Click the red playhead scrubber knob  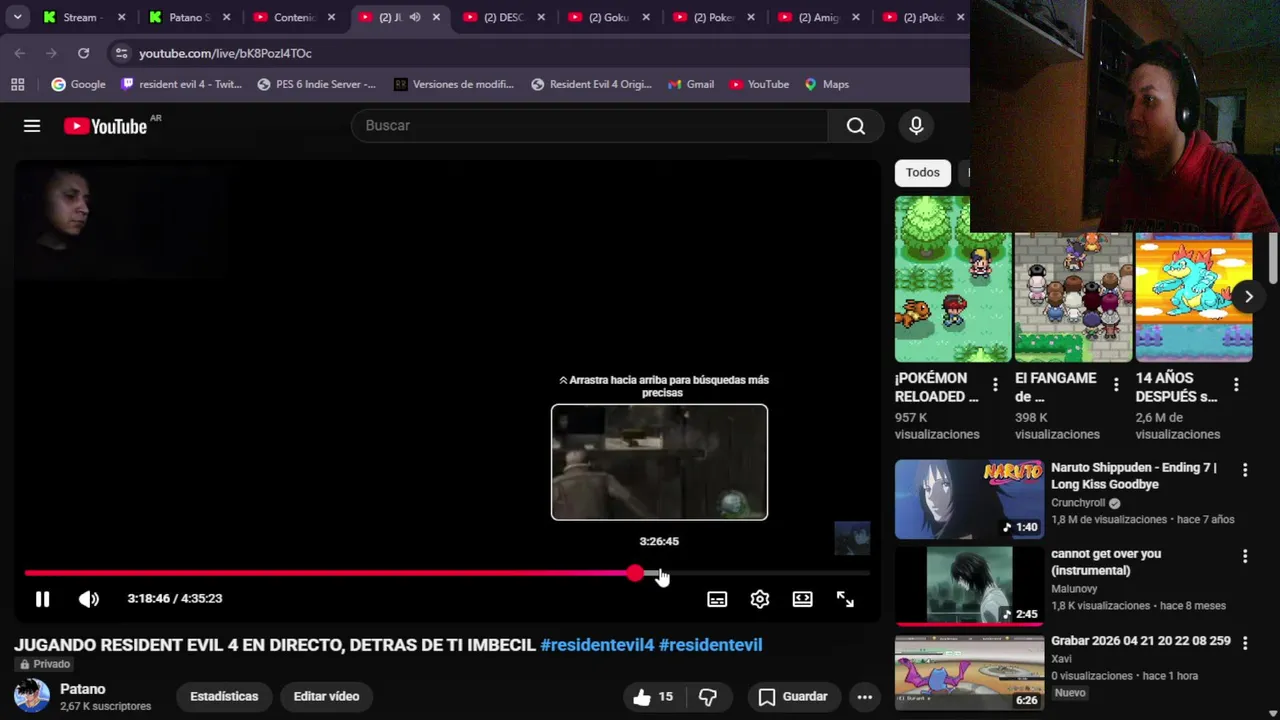tap(636, 573)
